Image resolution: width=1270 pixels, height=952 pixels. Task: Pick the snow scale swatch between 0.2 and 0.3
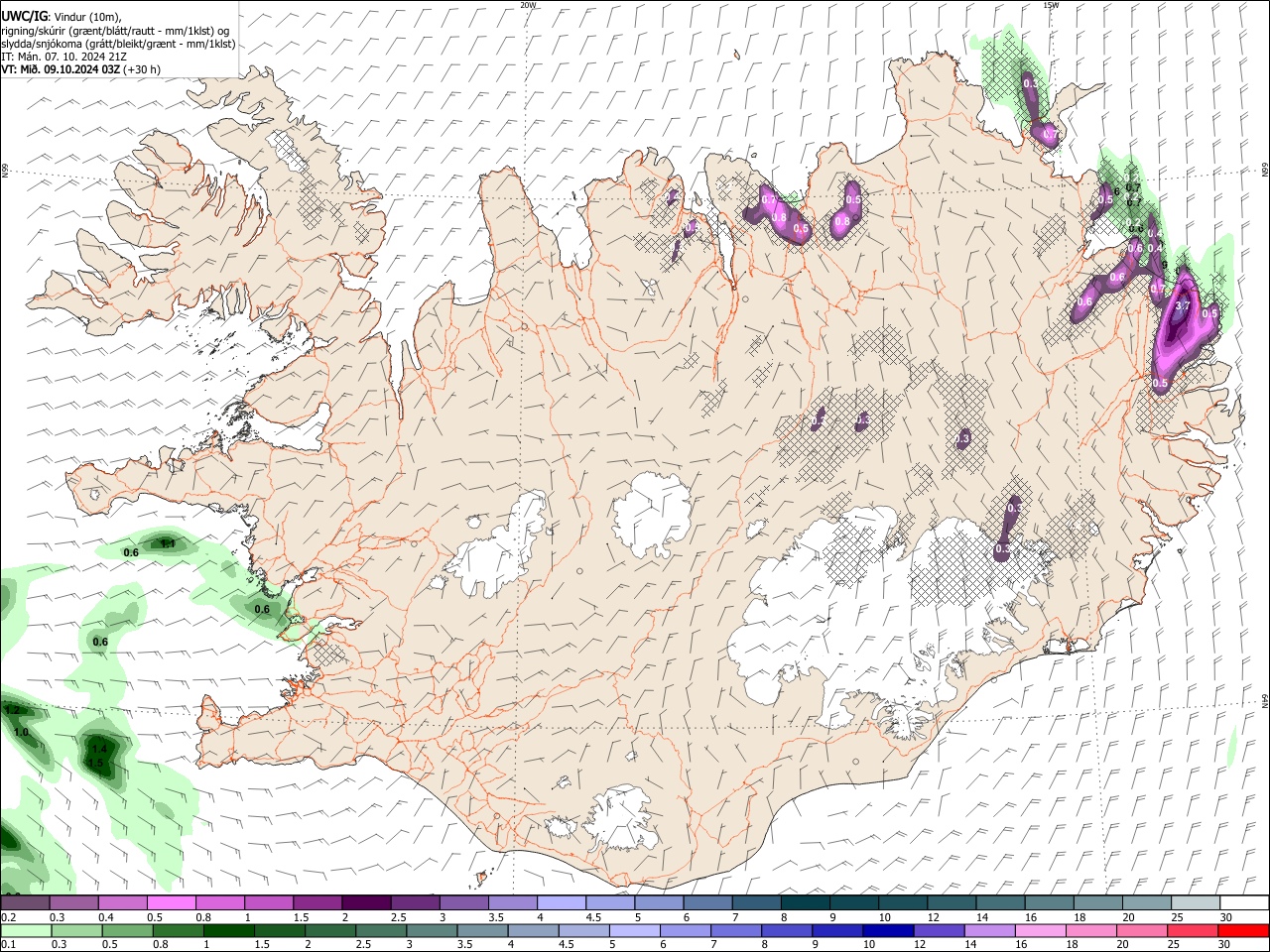point(25,903)
